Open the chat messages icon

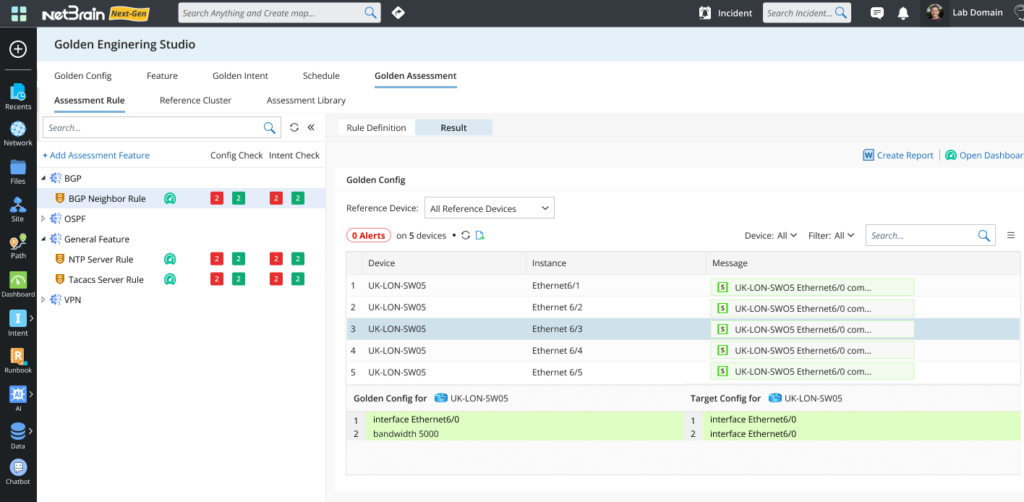[877, 13]
